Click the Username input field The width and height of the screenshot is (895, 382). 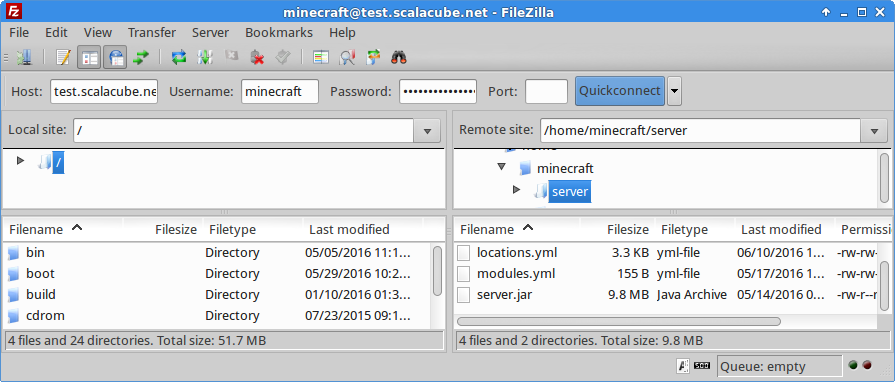pyautogui.click(x=280, y=91)
